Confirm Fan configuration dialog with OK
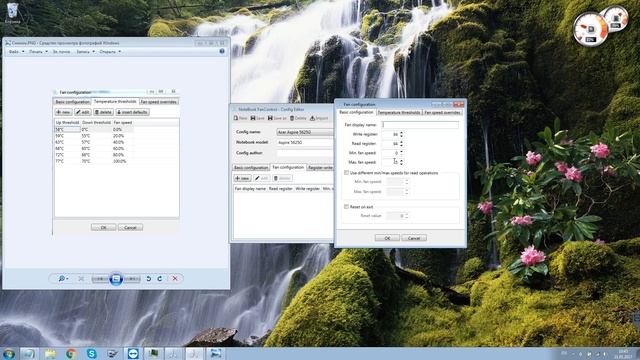This screenshot has width=640, height=360. pyautogui.click(x=387, y=238)
